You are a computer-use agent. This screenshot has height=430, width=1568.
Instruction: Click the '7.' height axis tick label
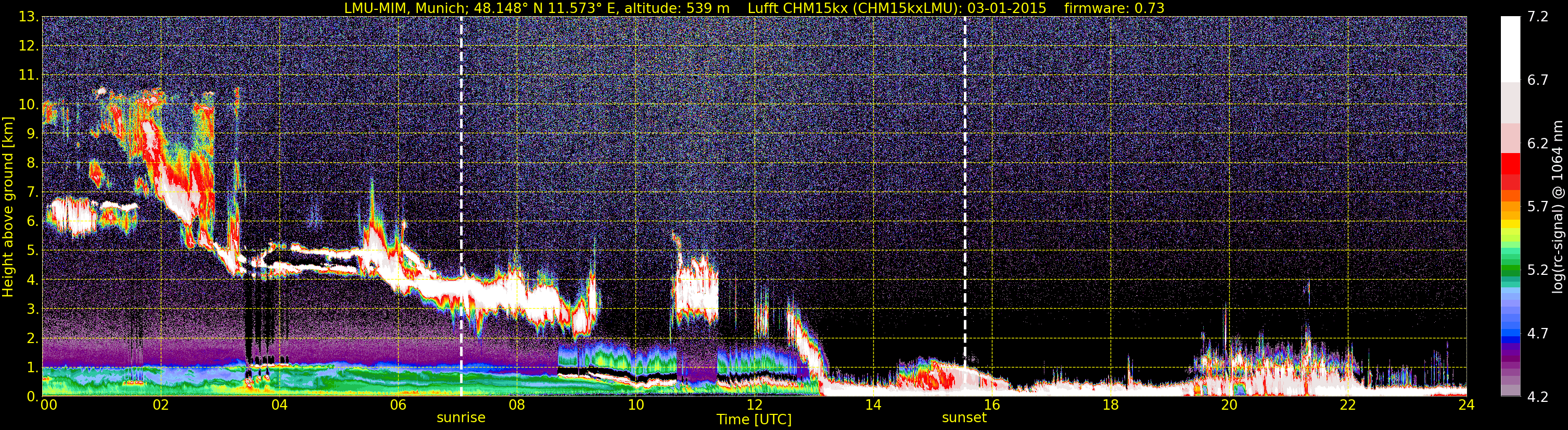[x=33, y=193]
